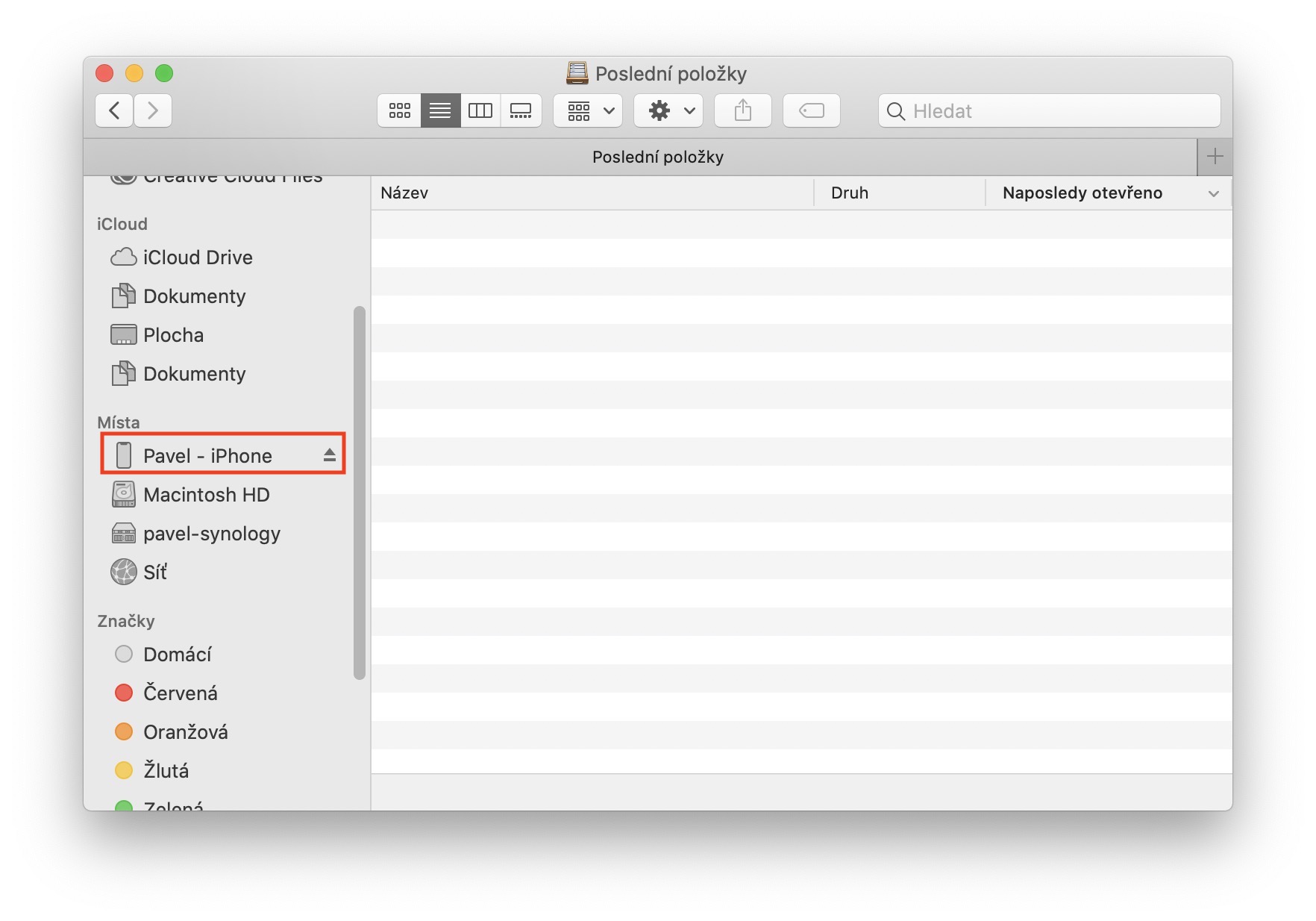Go forward with the right chevron button
1316x921 pixels.
click(x=153, y=111)
